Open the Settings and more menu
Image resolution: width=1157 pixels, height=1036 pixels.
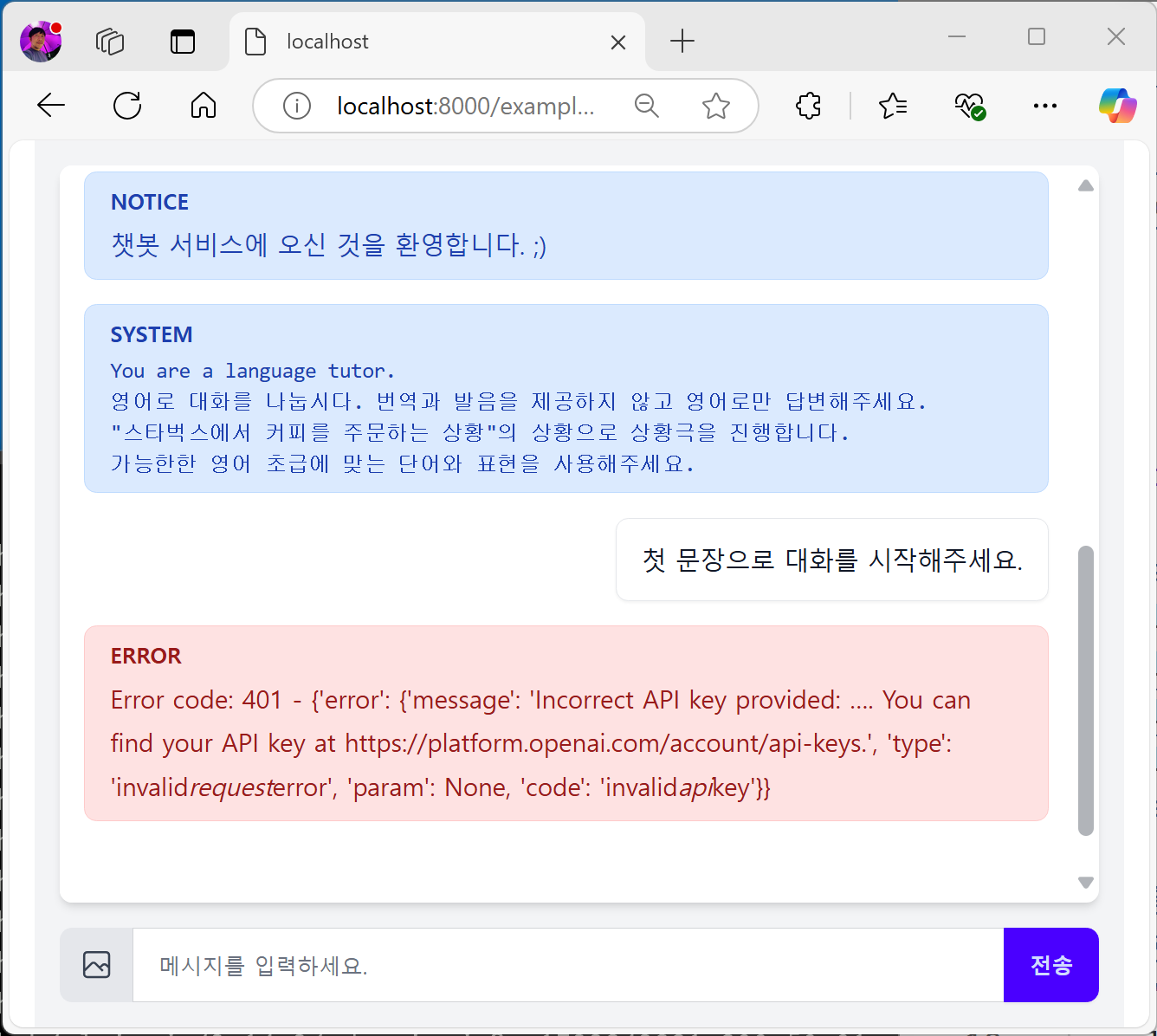point(1044,106)
